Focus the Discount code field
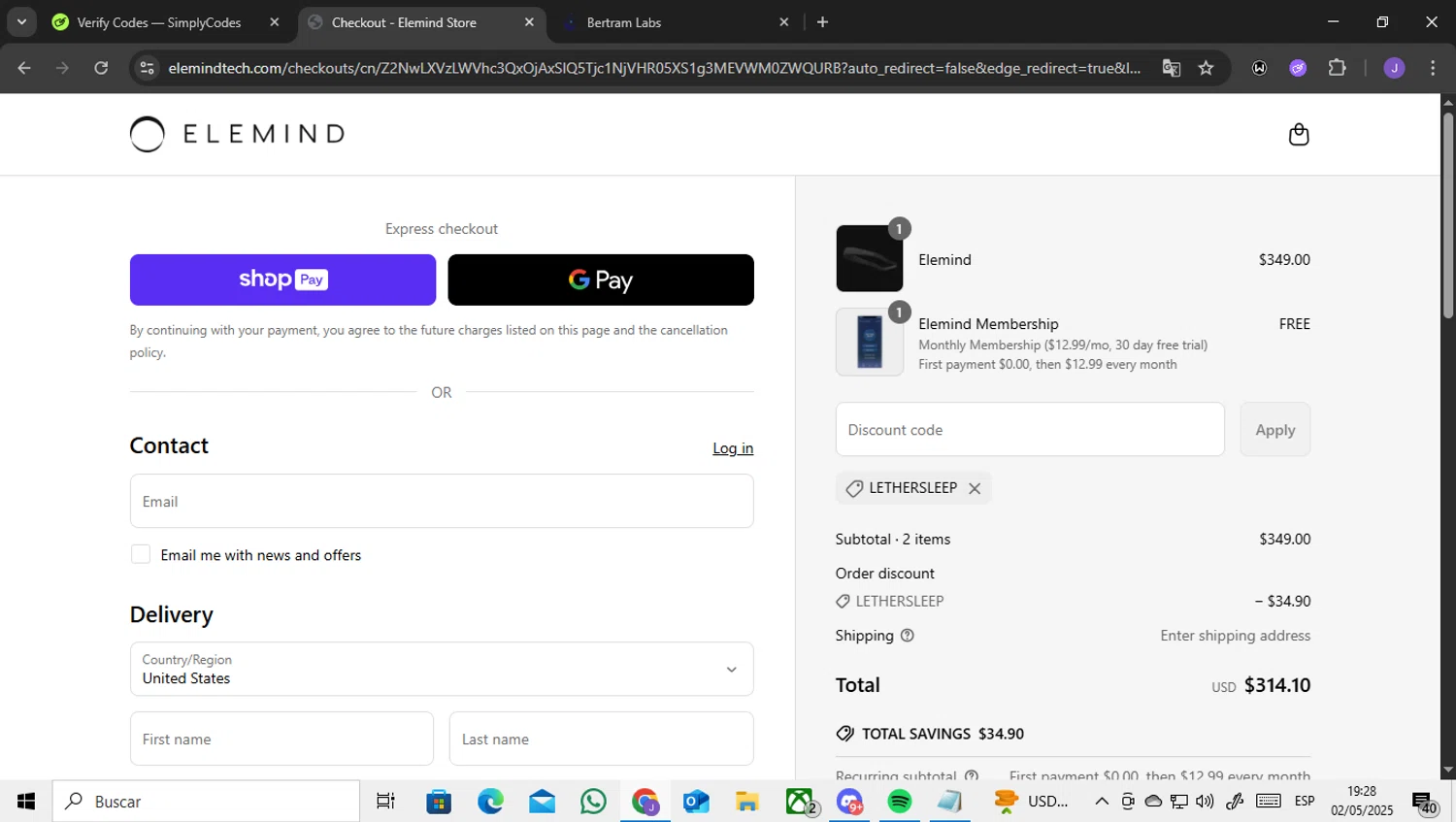The width and height of the screenshot is (1456, 822). click(x=1030, y=429)
